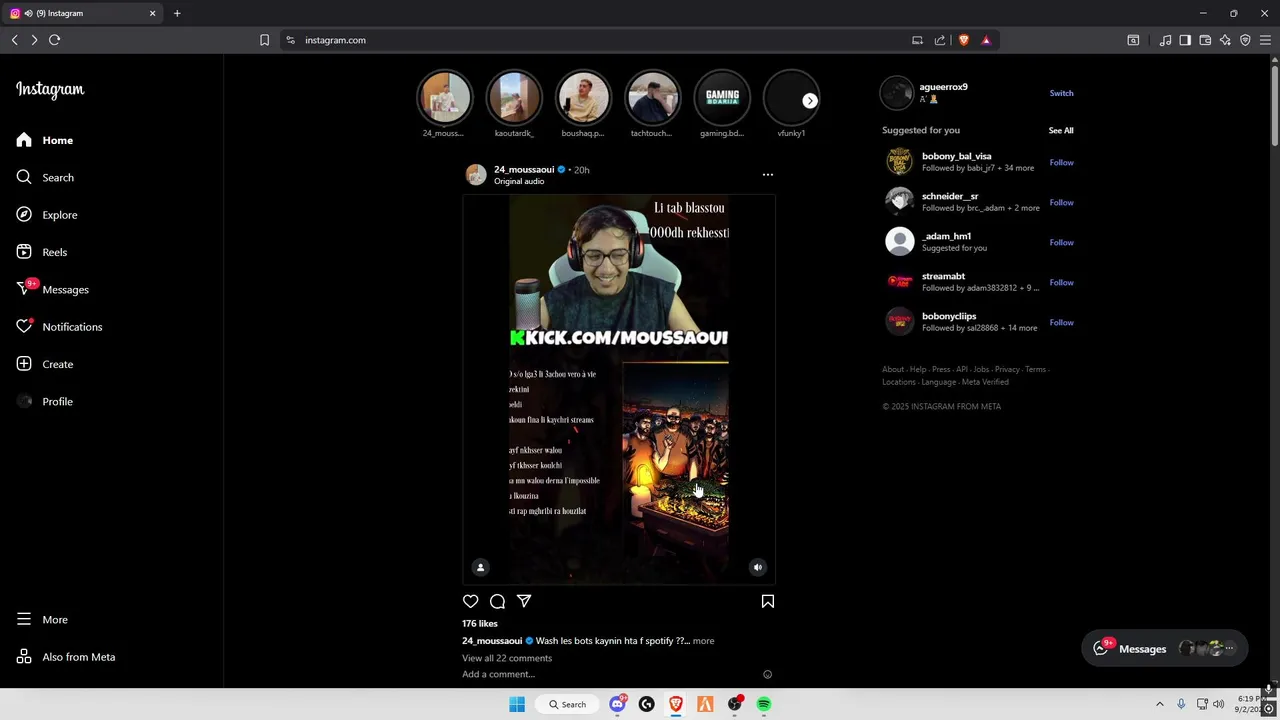Switch account next to agueerrox9
Screen dimensions: 1280x720
1061,93
